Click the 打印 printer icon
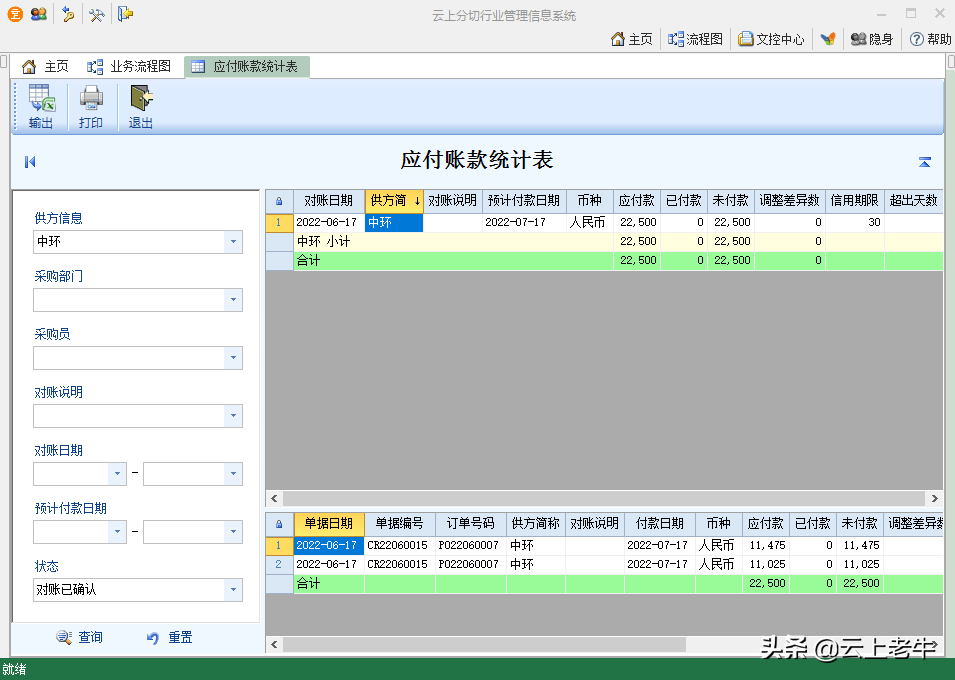Viewport: 955px width, 680px height. (91, 99)
